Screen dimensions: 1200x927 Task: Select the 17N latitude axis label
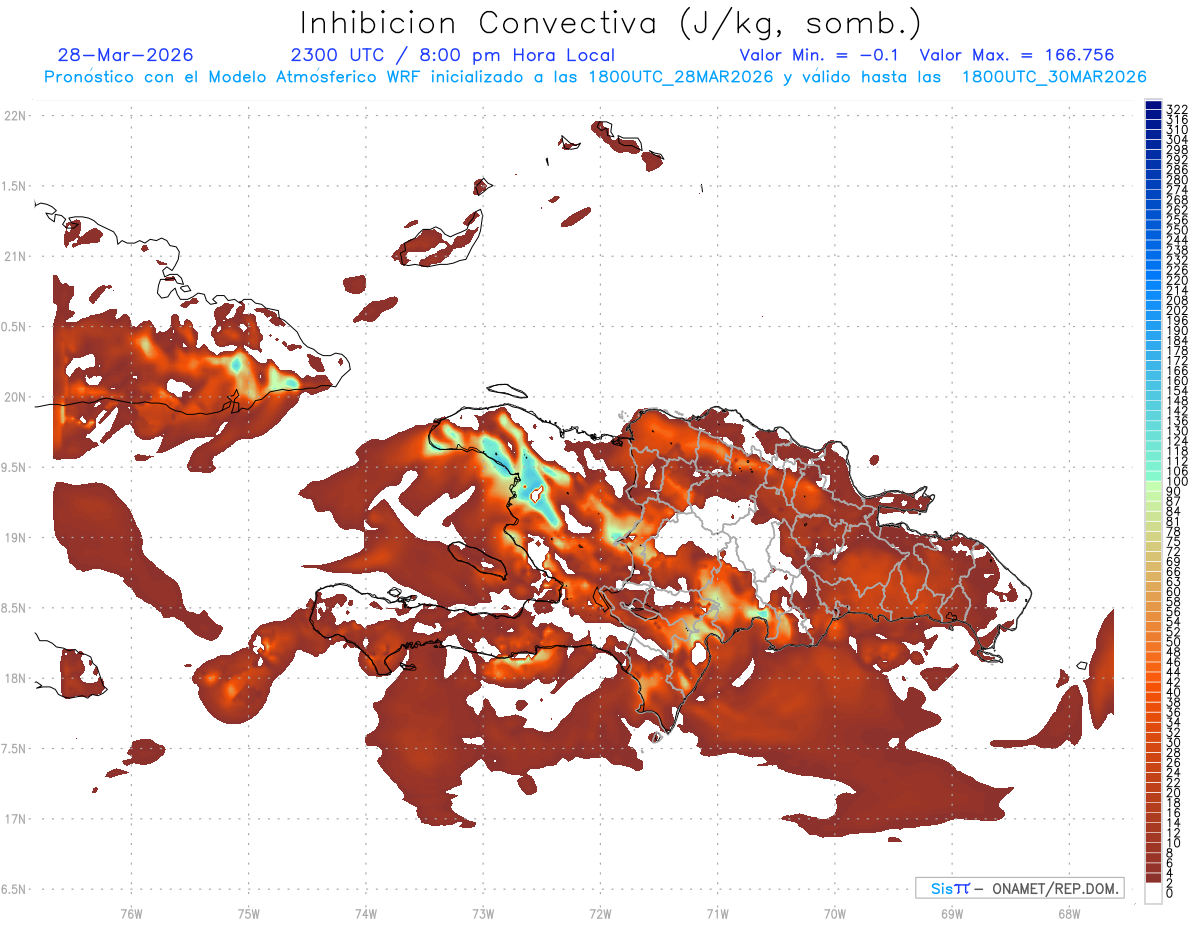16,819
